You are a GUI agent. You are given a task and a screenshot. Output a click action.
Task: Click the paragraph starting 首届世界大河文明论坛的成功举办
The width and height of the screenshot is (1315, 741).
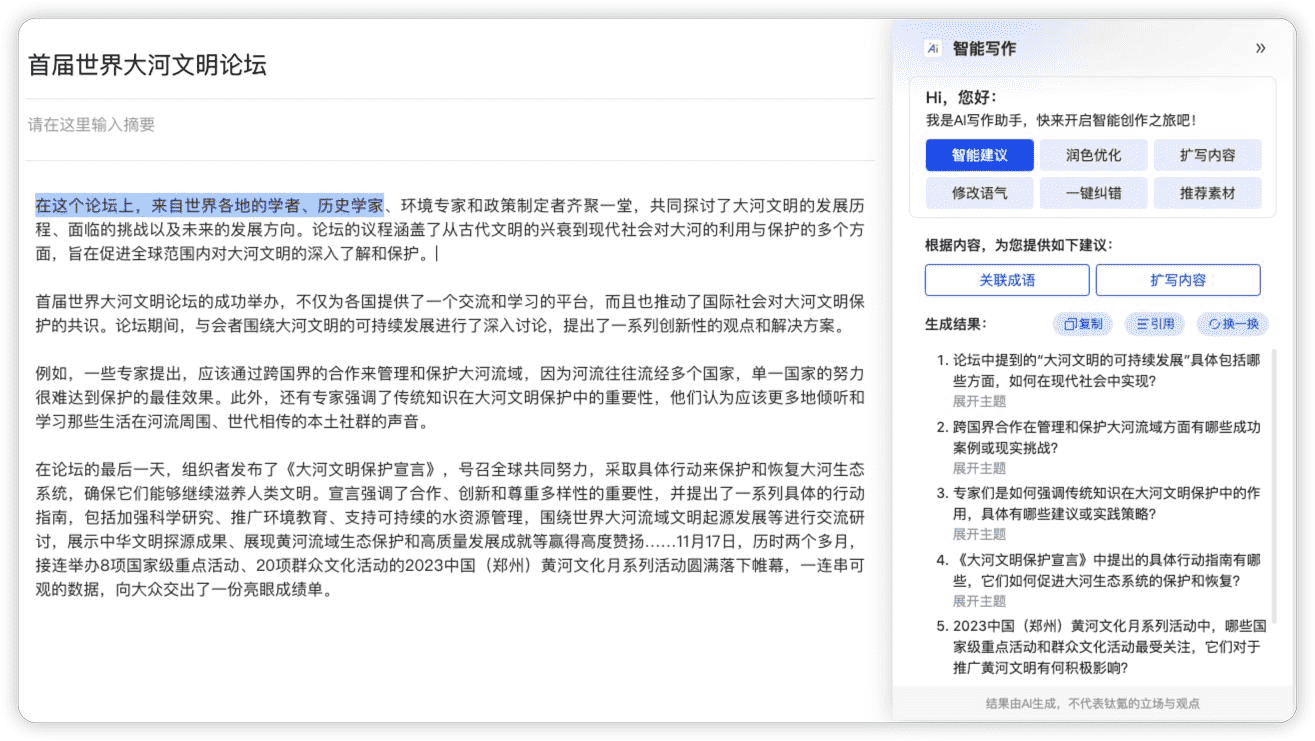tap(450, 313)
